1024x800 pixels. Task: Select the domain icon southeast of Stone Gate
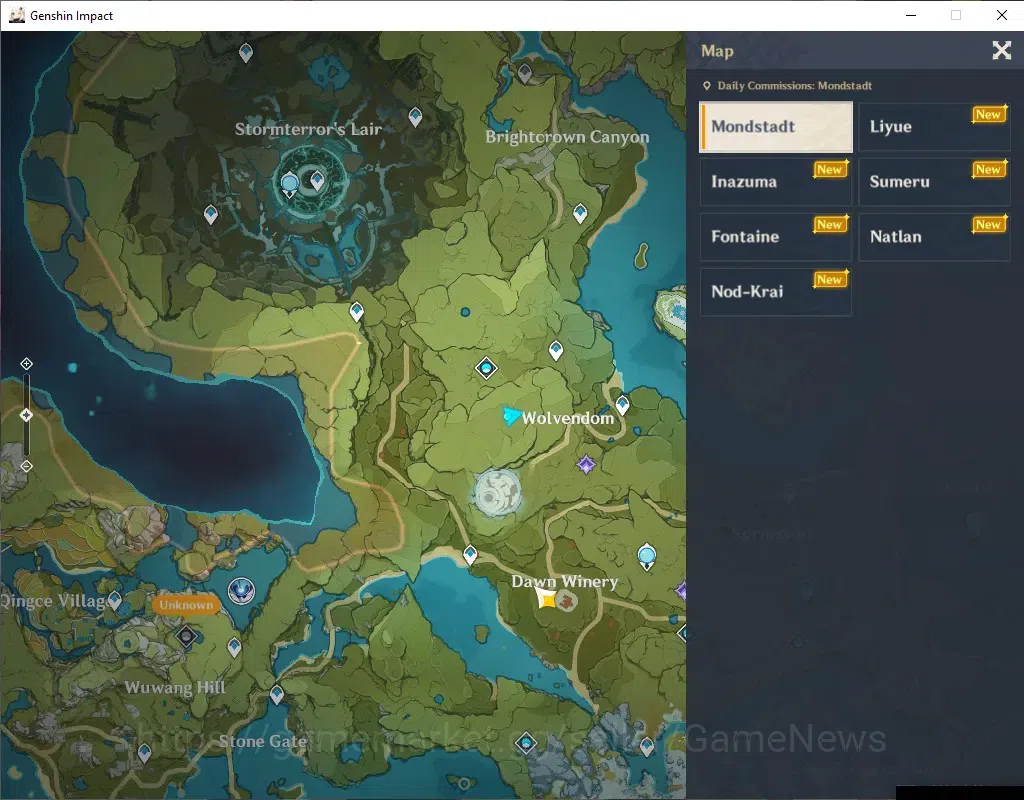point(526,743)
